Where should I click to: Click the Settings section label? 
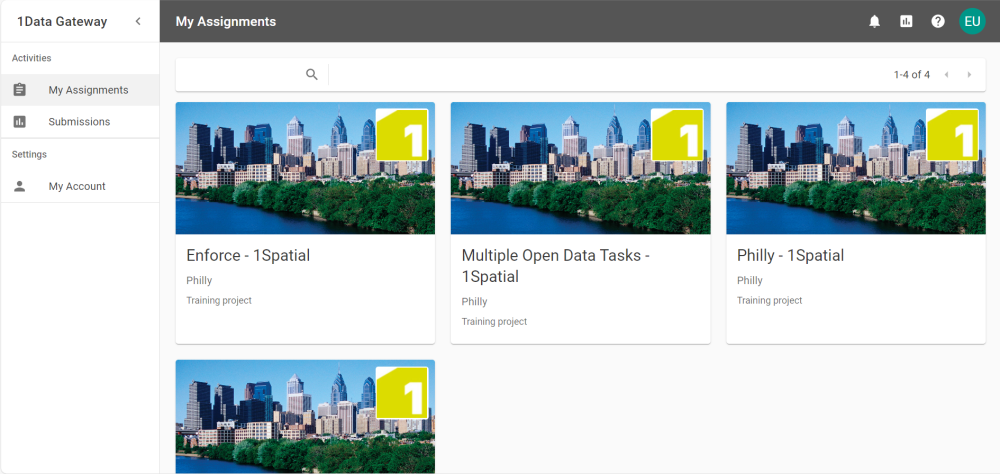(x=29, y=154)
